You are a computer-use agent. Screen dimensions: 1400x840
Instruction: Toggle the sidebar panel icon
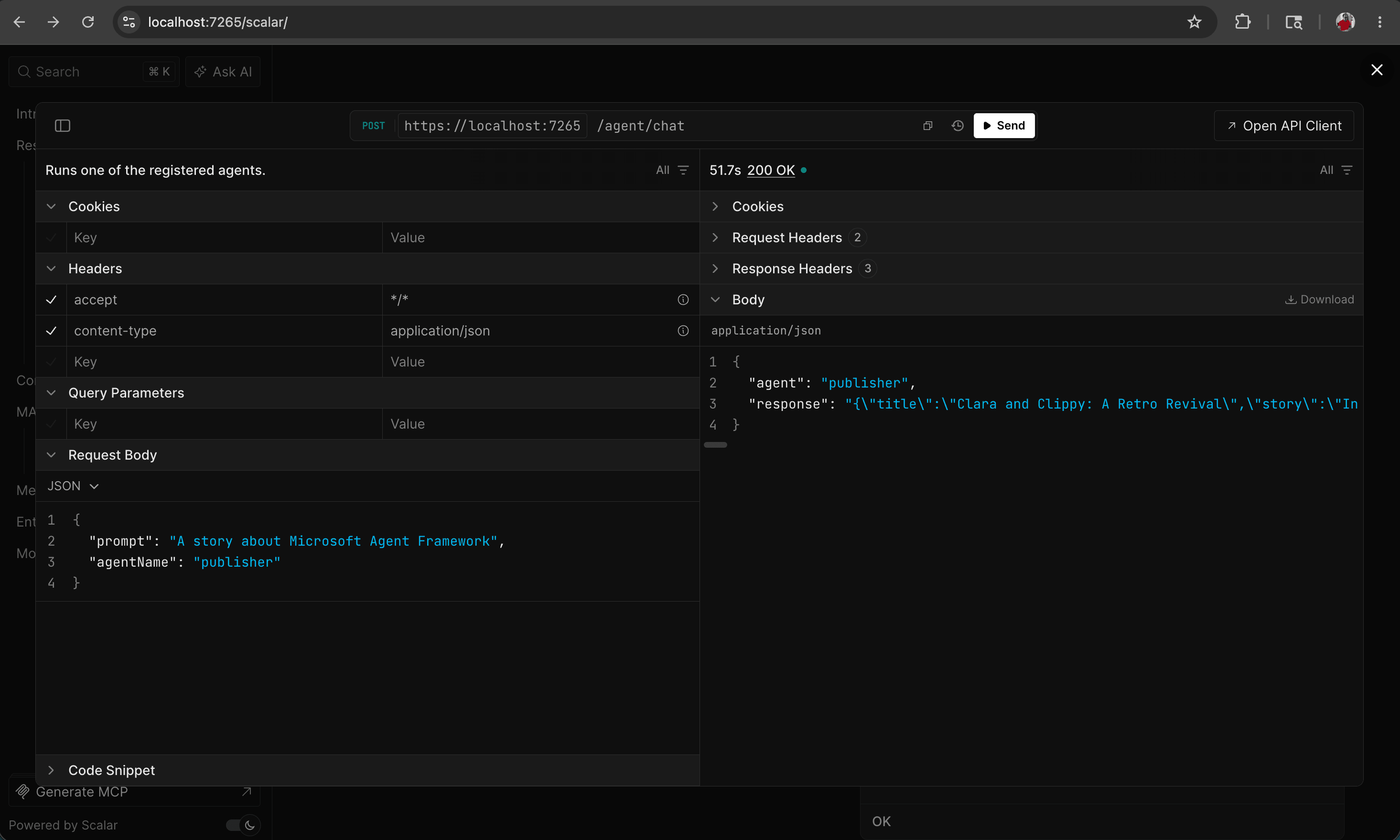62,126
